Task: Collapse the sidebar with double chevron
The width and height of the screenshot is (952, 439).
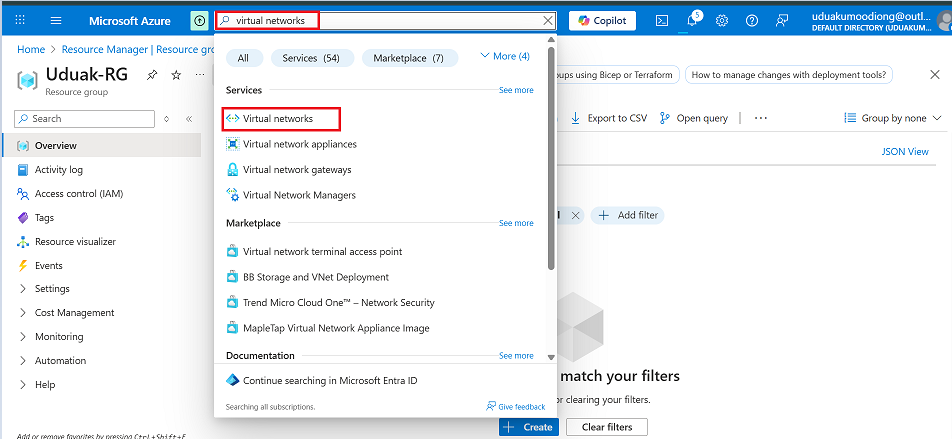Action: pyautogui.click(x=189, y=119)
